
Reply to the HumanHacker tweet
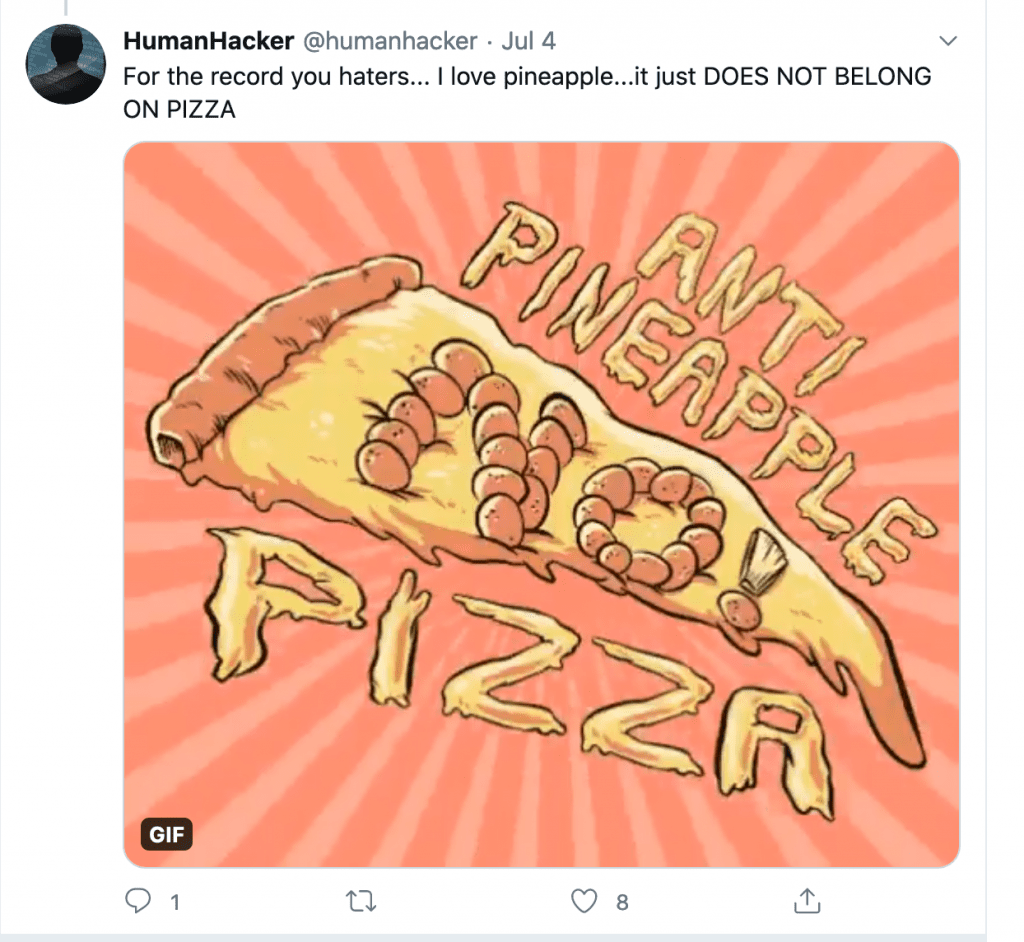pos(137,901)
